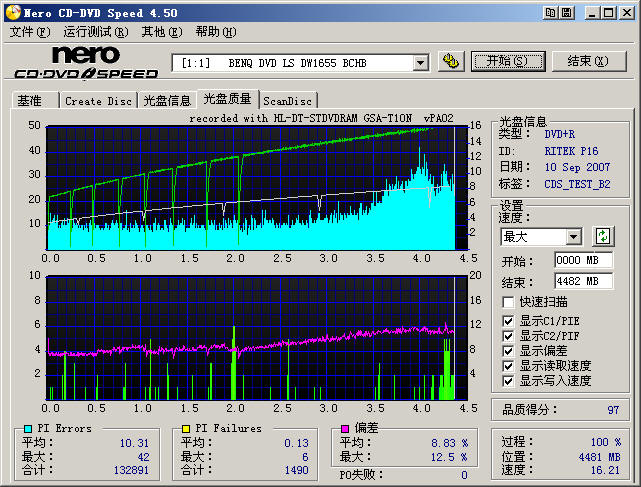Click the PI Errors average 10.31
Viewport: 641px width, 487px height.
point(134,443)
